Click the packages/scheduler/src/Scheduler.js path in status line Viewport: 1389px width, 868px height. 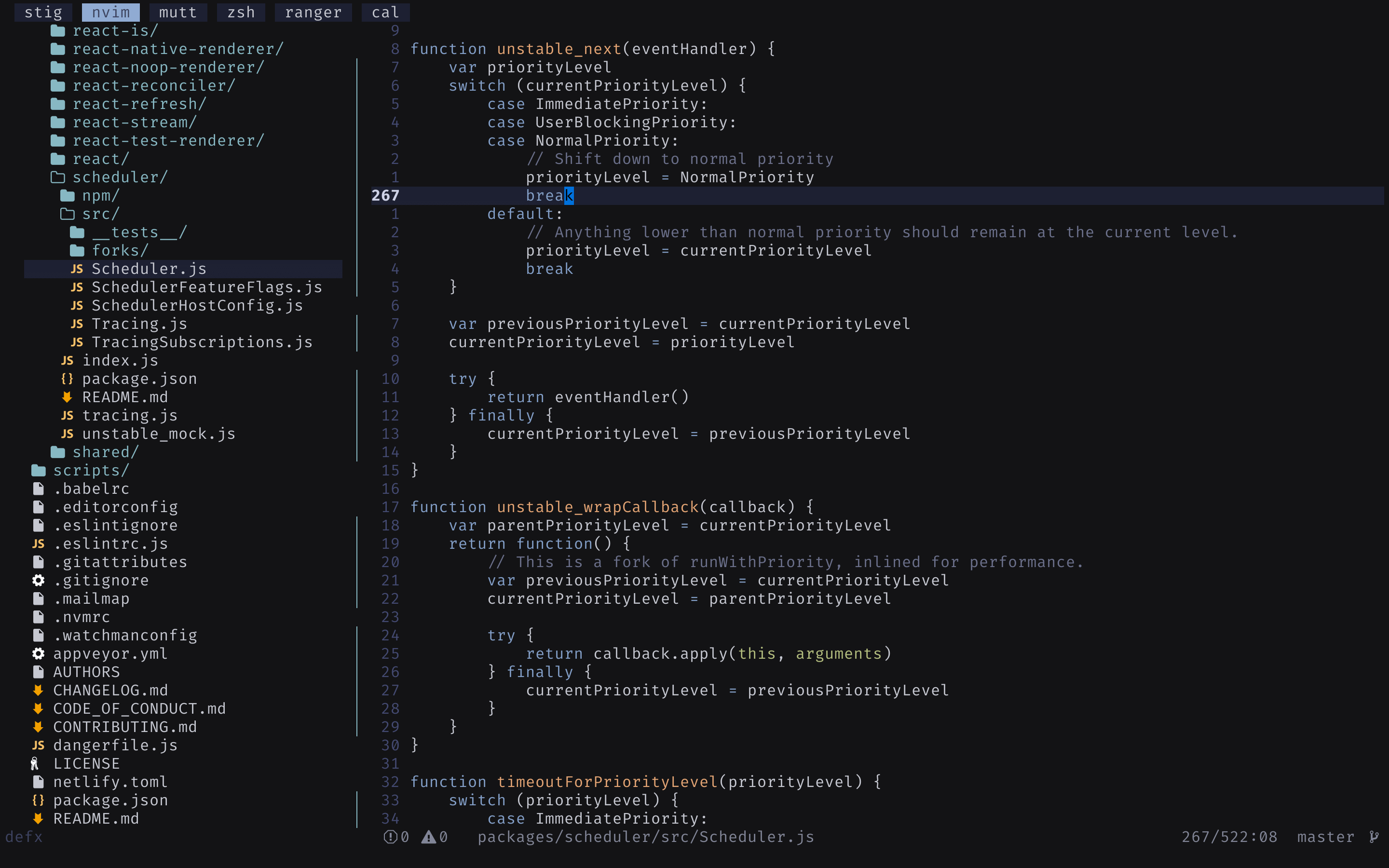(646, 837)
